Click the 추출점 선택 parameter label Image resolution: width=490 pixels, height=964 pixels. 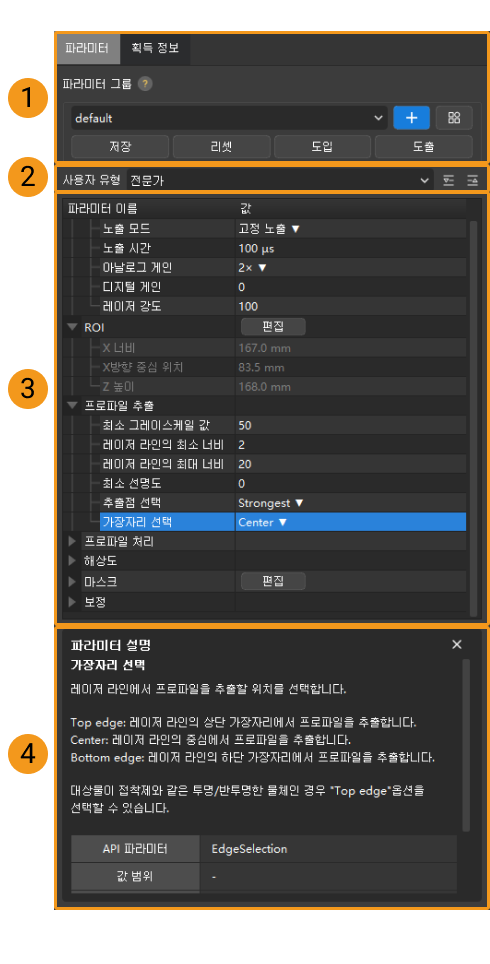click(132, 503)
